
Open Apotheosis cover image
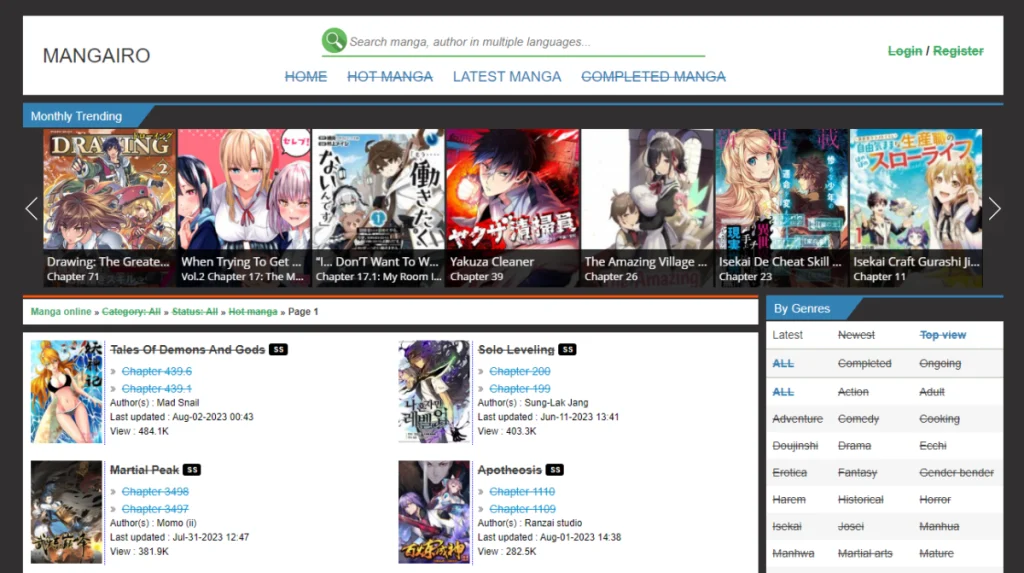pyautogui.click(x=434, y=512)
